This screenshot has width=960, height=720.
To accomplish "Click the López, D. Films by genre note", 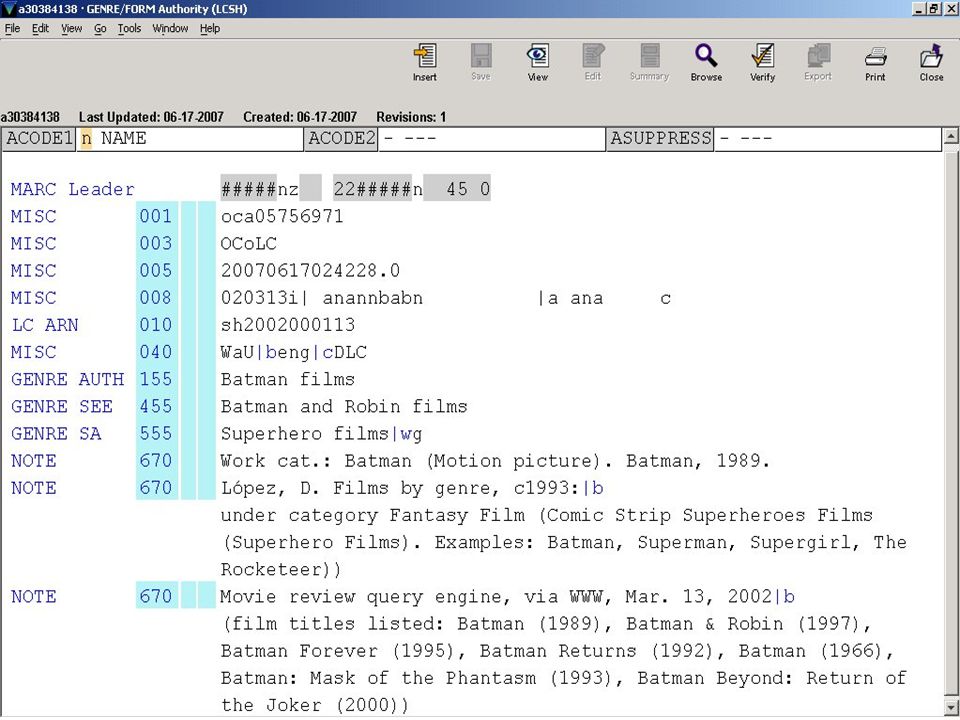I will coord(563,528).
